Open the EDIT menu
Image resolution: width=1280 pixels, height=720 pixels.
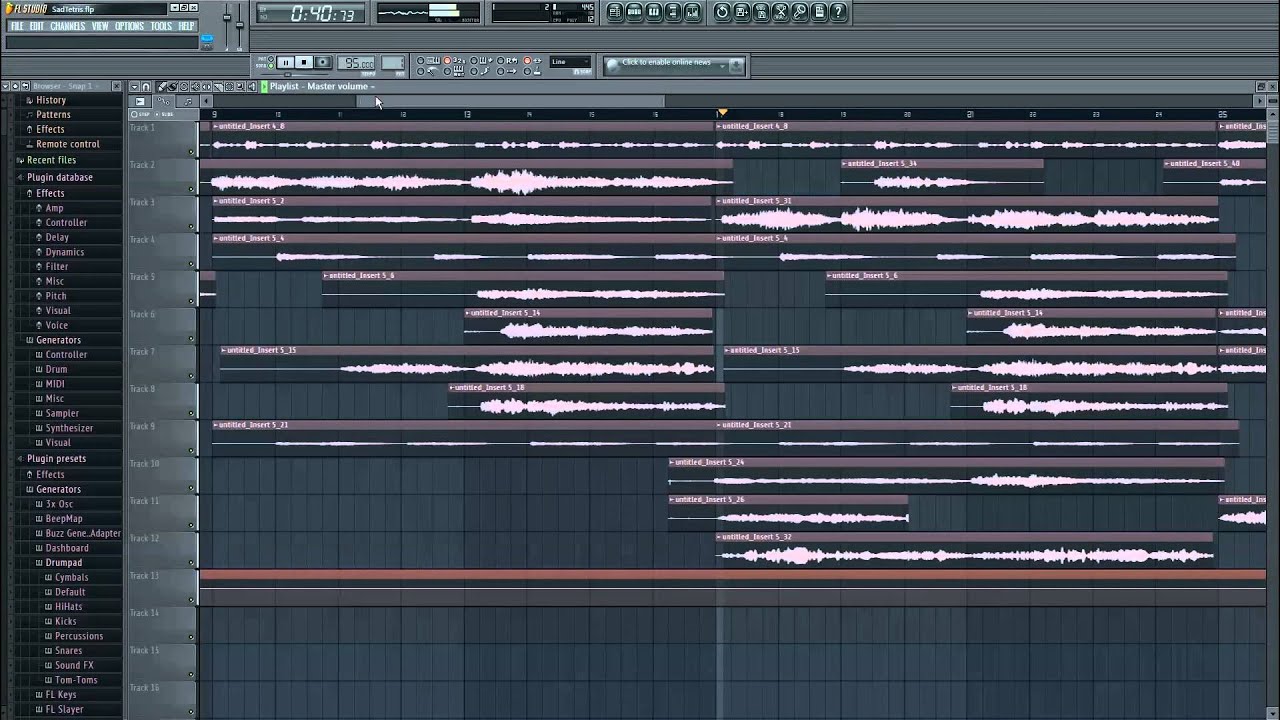(37, 26)
